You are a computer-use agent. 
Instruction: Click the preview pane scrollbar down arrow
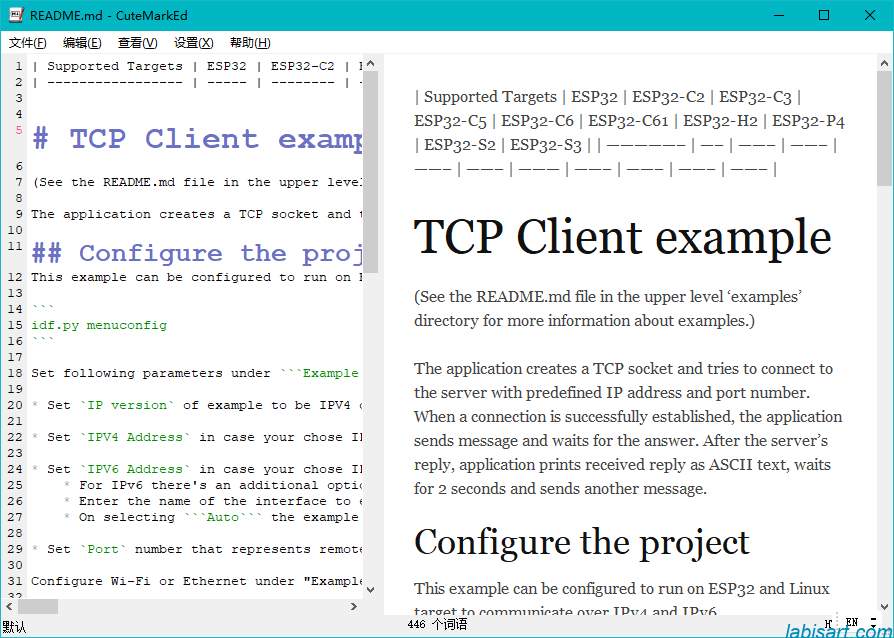(884, 607)
